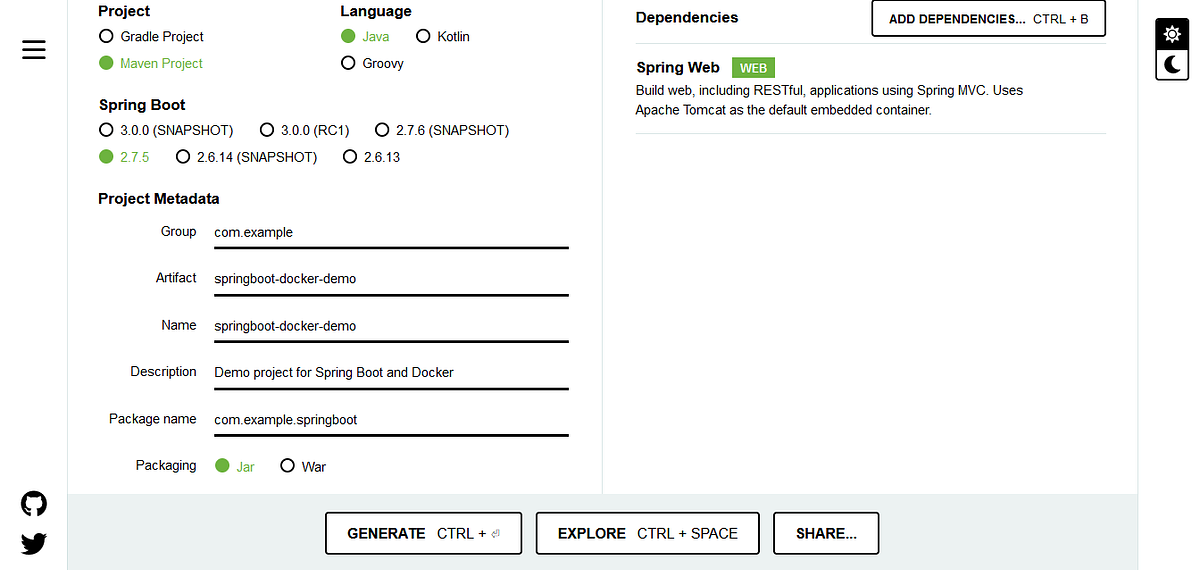The image size is (1200, 570).
Task: Choose Groovy as the language
Action: 372,63
